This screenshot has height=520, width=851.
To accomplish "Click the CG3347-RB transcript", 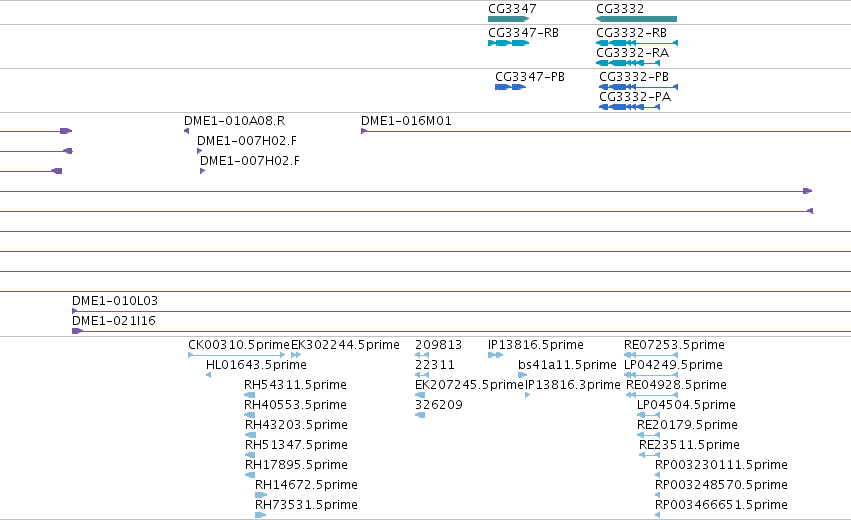I will 509,43.
